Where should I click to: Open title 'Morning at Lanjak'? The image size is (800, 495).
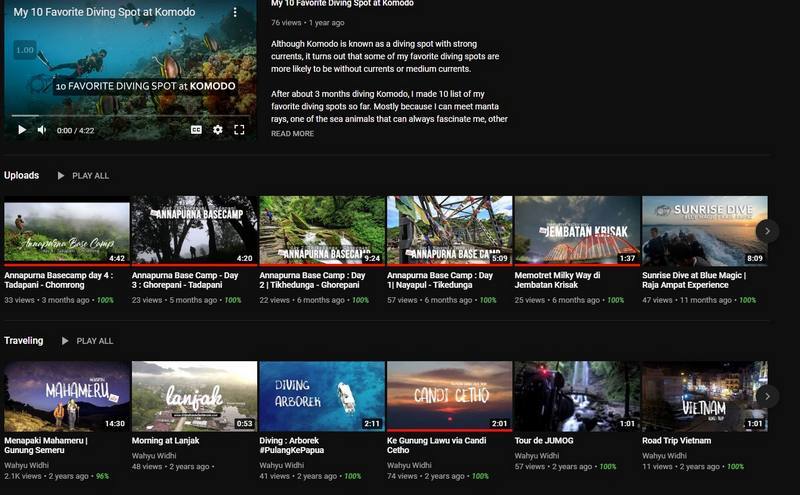(x=165, y=440)
